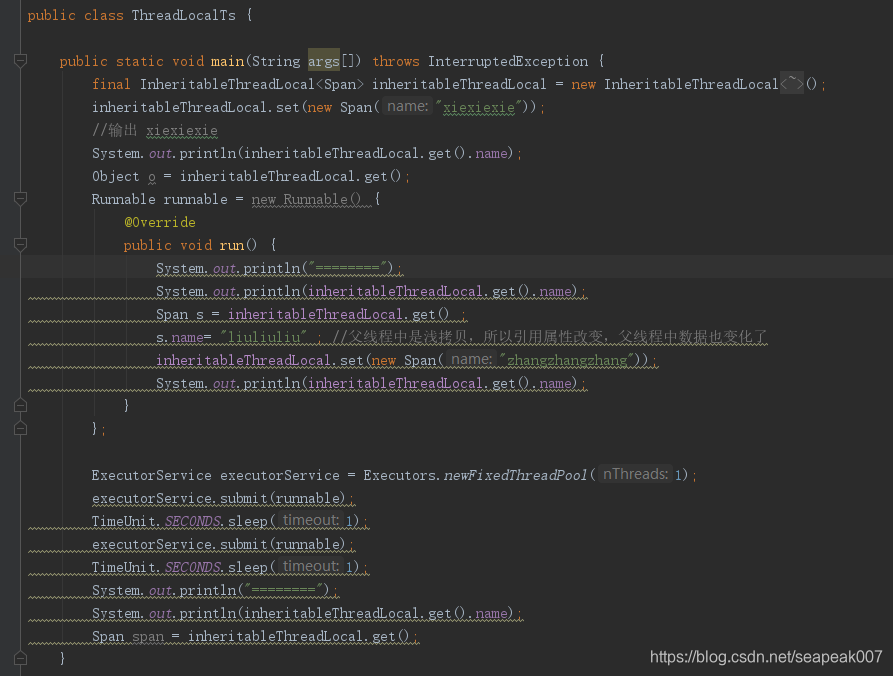The image size is (893, 676).
Task: Click the Span s declaration variable
Action: tap(200, 315)
